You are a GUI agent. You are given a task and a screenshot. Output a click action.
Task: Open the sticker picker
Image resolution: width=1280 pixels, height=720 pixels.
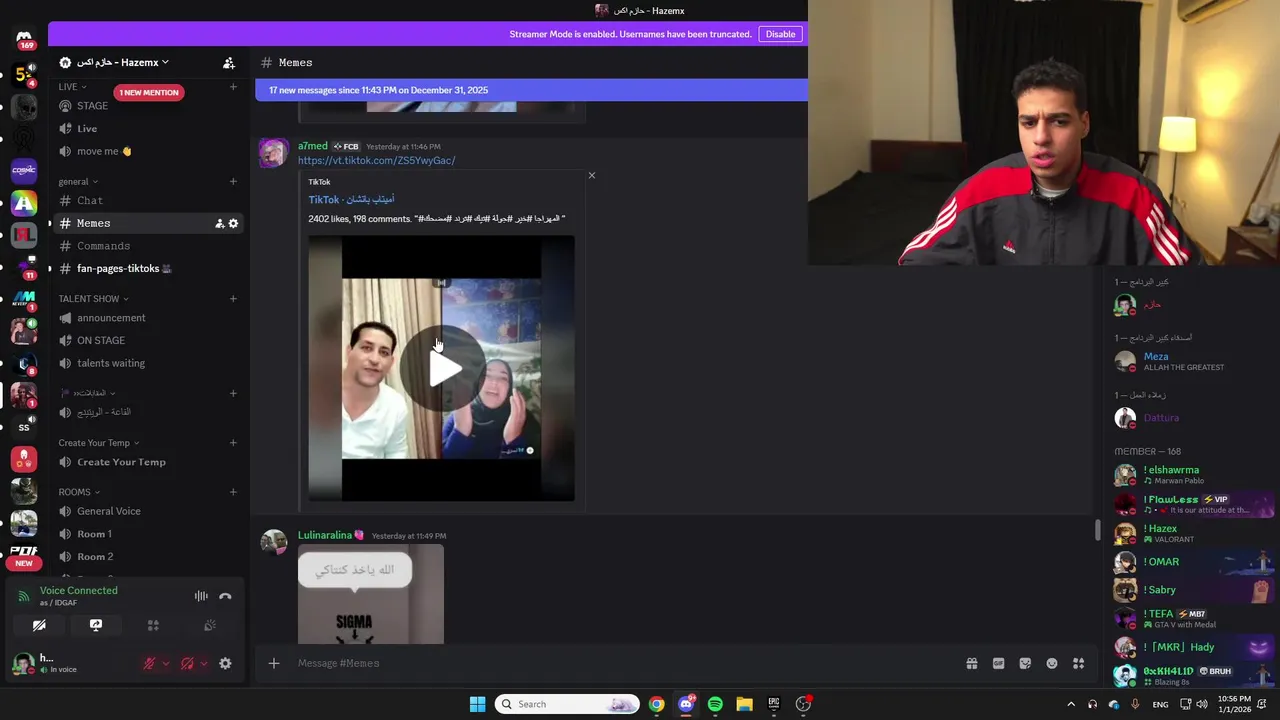[x=1025, y=663]
